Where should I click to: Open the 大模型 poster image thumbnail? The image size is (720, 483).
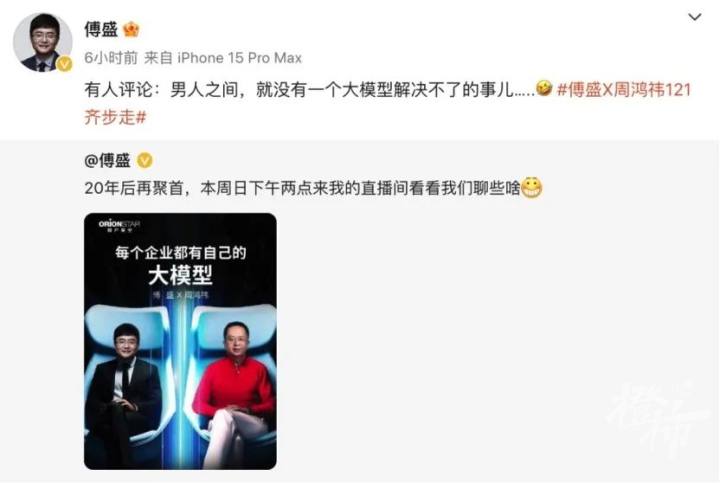(x=180, y=341)
